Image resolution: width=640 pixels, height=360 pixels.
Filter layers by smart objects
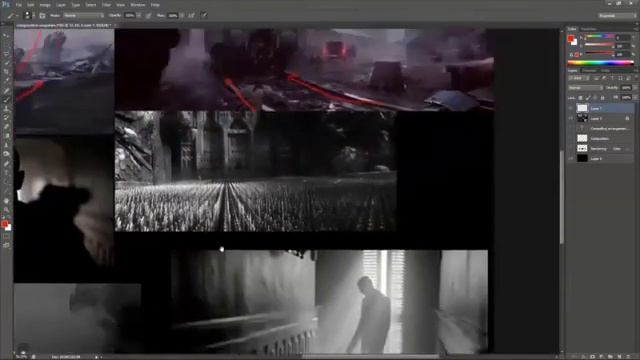628,78
